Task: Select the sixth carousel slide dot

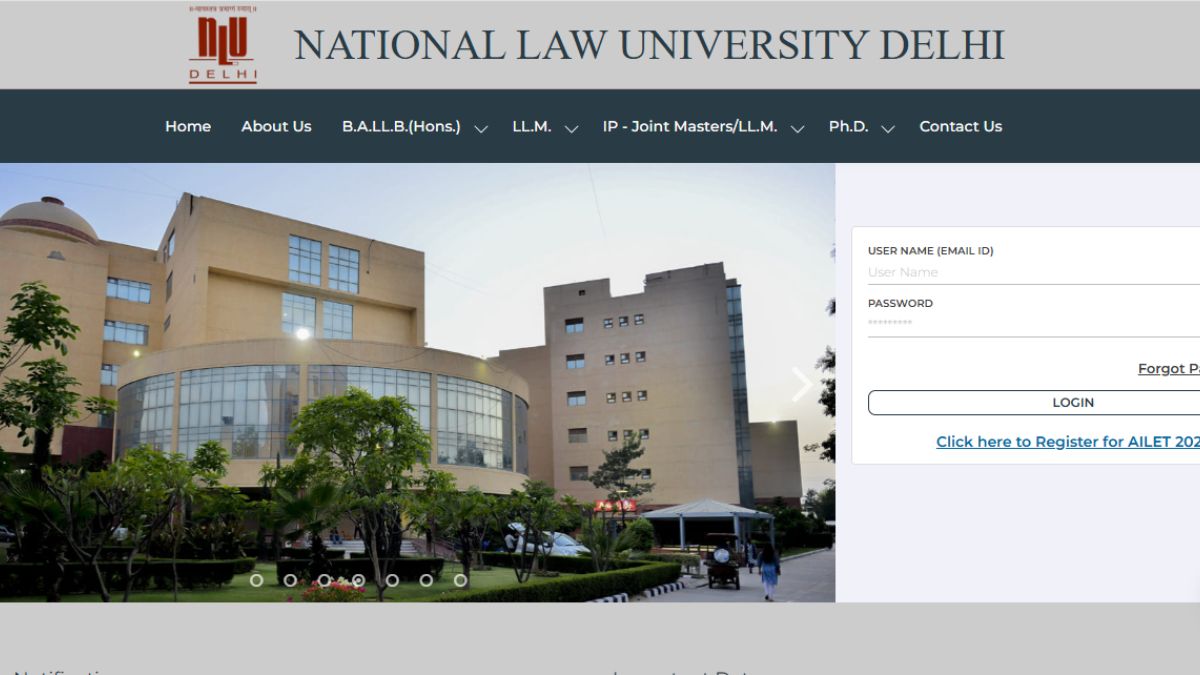Action: [x=426, y=580]
